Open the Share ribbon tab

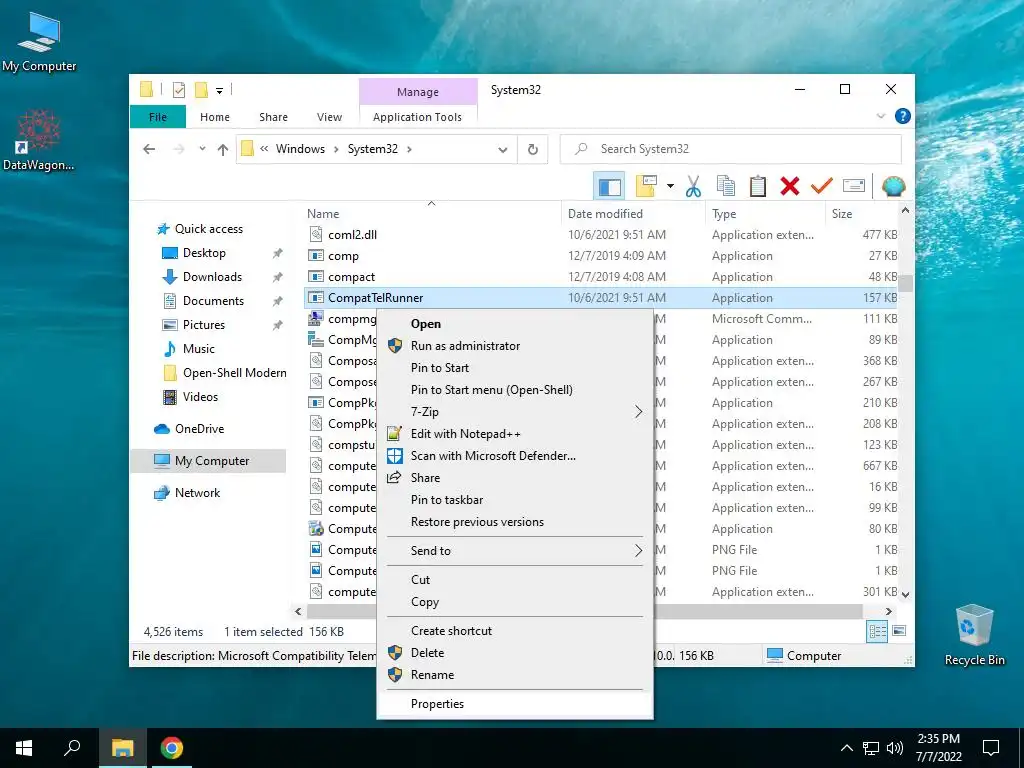(273, 117)
